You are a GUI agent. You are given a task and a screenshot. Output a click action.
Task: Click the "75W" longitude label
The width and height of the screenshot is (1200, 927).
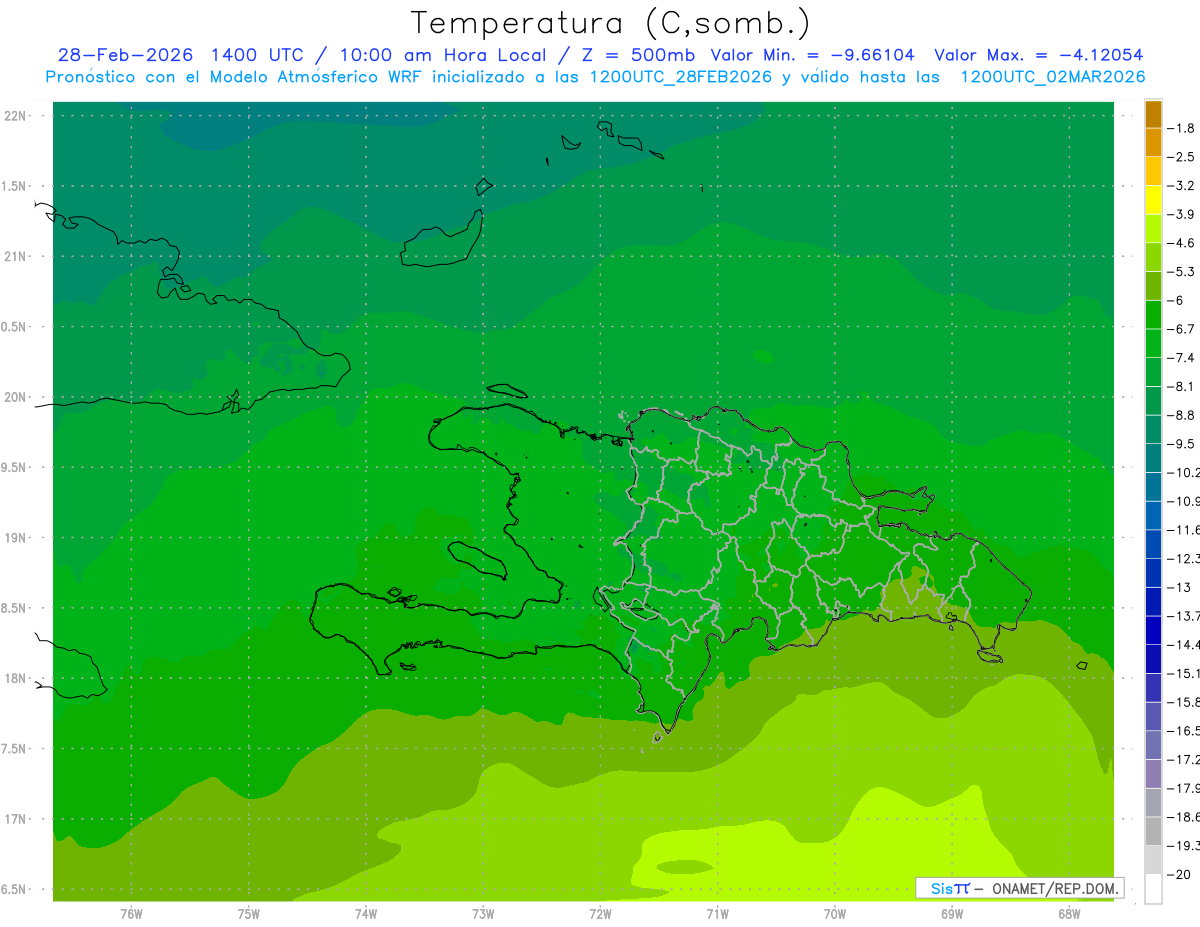click(x=249, y=913)
